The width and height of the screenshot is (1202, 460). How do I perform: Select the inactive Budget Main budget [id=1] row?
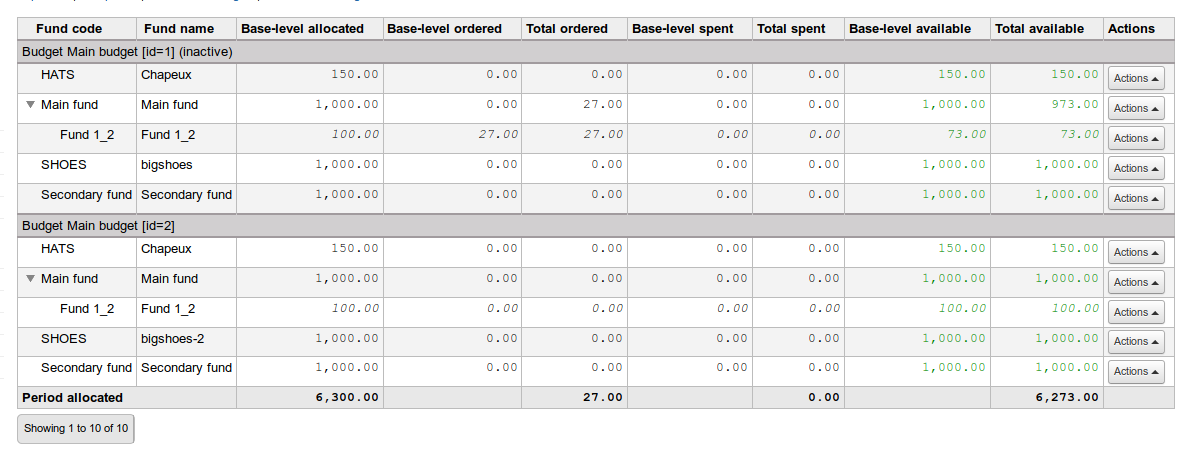pyautogui.click(x=127, y=51)
